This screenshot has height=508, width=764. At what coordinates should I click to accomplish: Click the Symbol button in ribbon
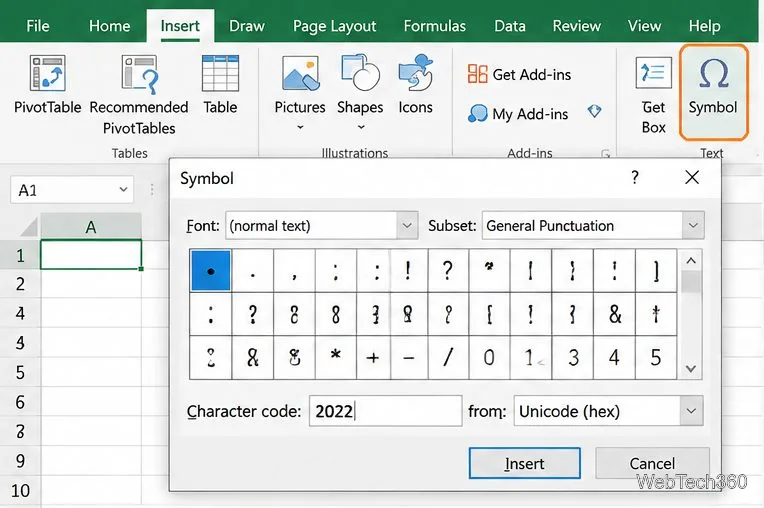[713, 93]
